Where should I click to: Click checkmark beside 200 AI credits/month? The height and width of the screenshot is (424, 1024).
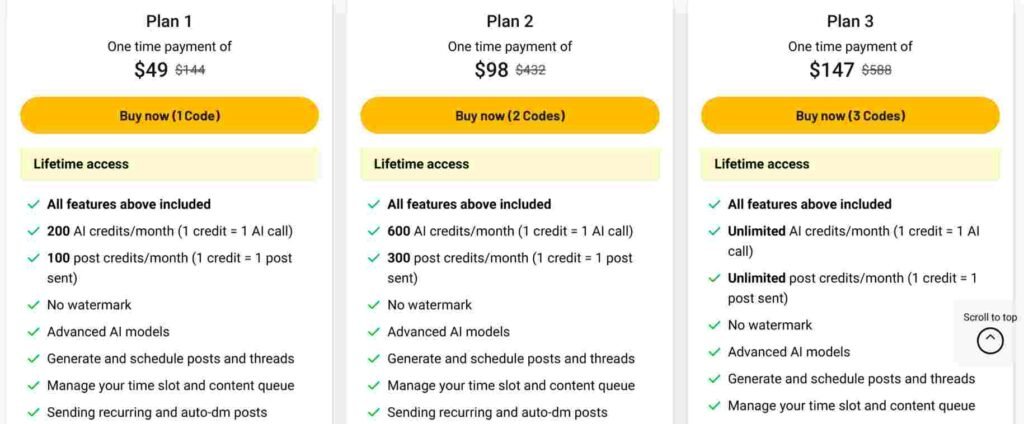[x=33, y=231]
